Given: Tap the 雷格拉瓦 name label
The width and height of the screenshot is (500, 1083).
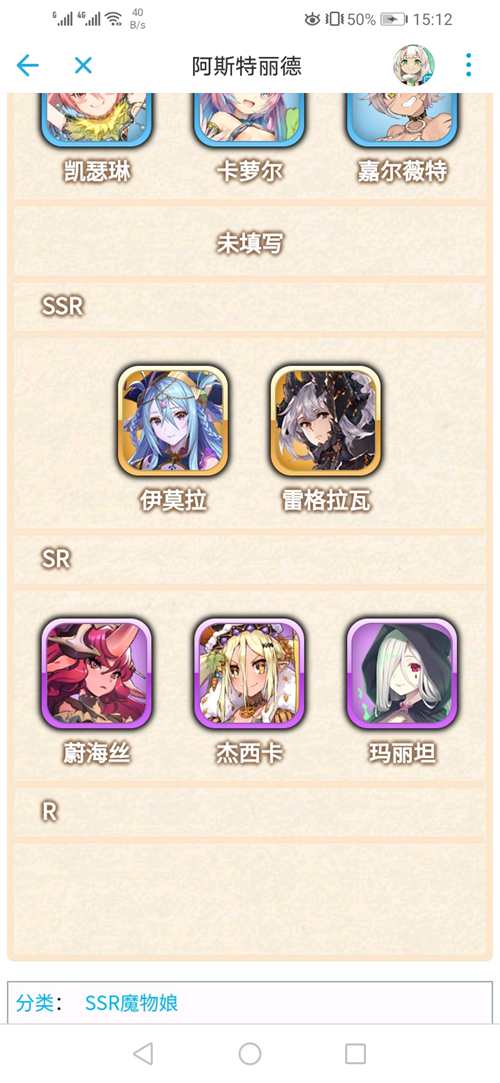Looking at the screenshot, I should coord(325,501).
